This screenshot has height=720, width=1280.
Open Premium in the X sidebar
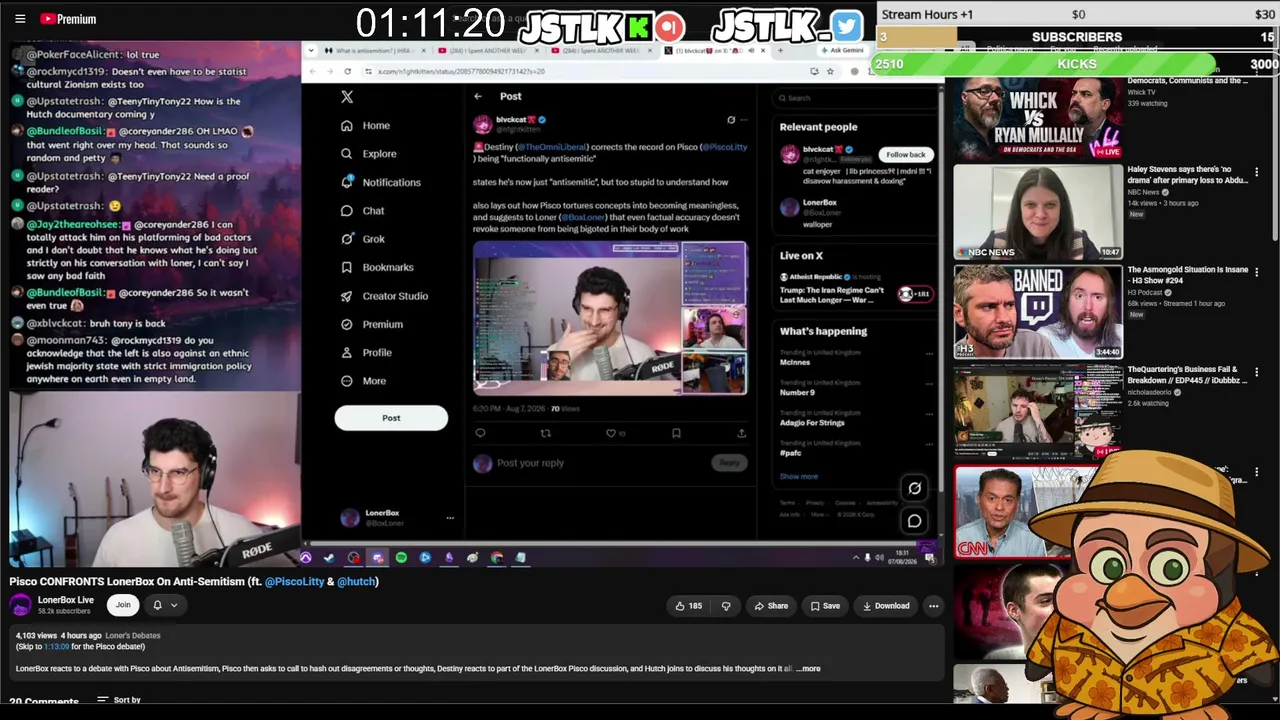click(x=371, y=324)
